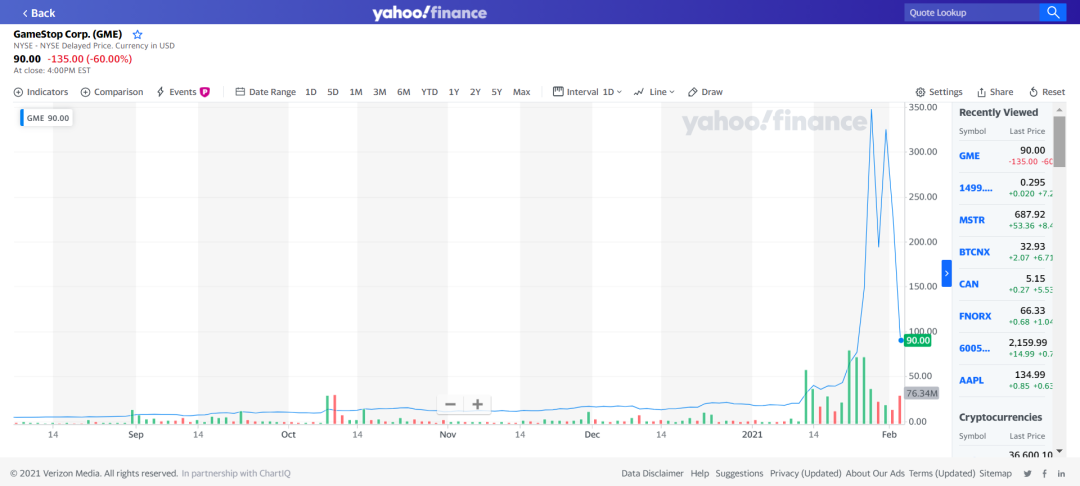Select the 6M date range
Image resolution: width=1080 pixels, height=486 pixels.
click(404, 92)
